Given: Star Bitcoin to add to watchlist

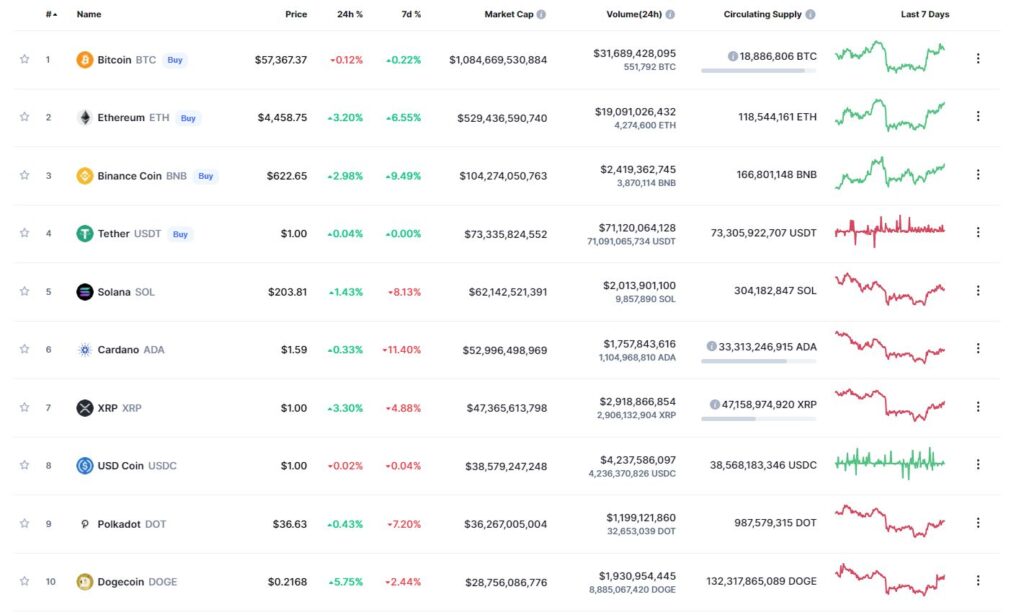Looking at the screenshot, I should (24, 59).
